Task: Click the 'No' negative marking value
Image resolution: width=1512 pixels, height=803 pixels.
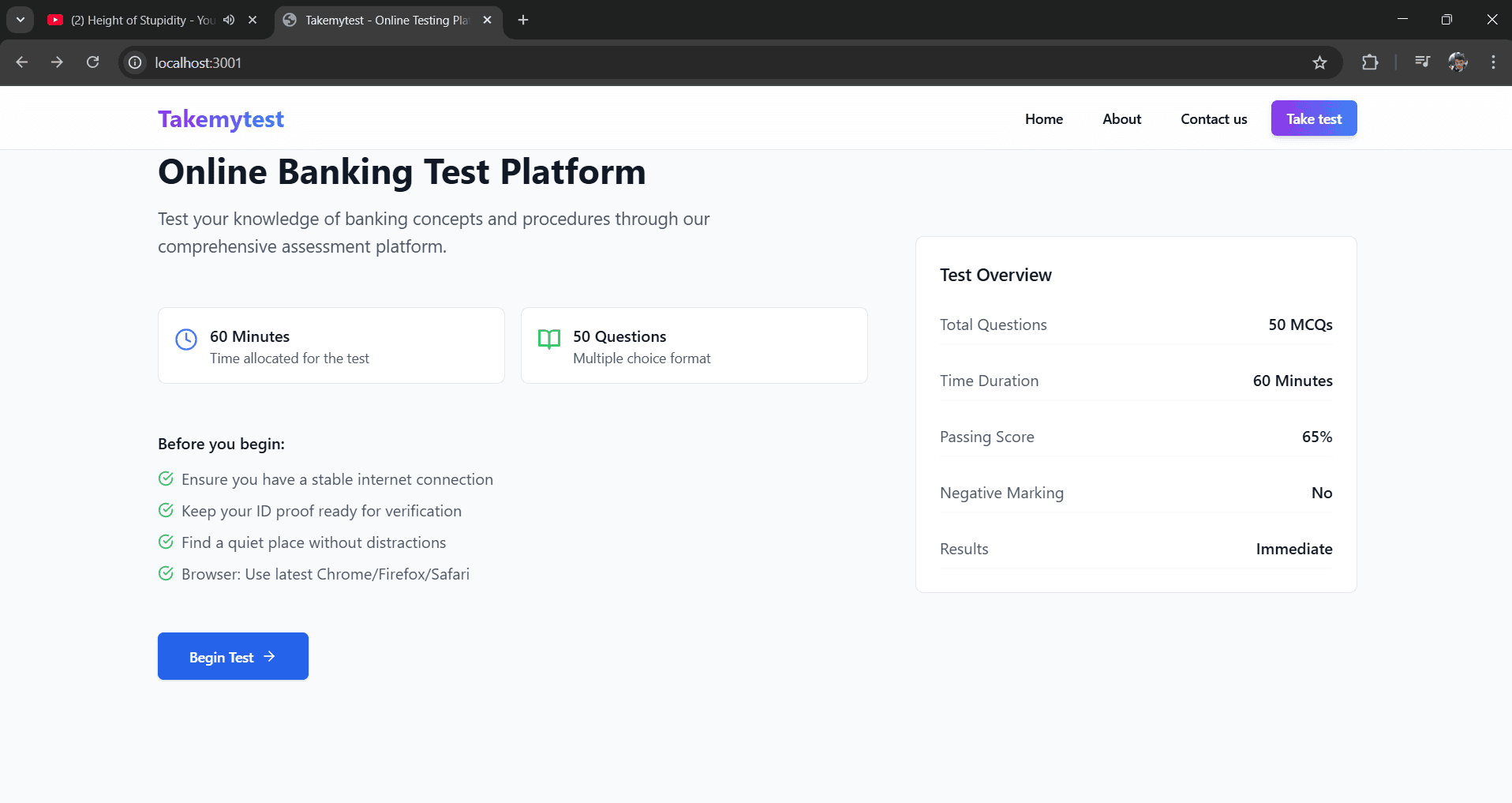Action: (x=1322, y=493)
